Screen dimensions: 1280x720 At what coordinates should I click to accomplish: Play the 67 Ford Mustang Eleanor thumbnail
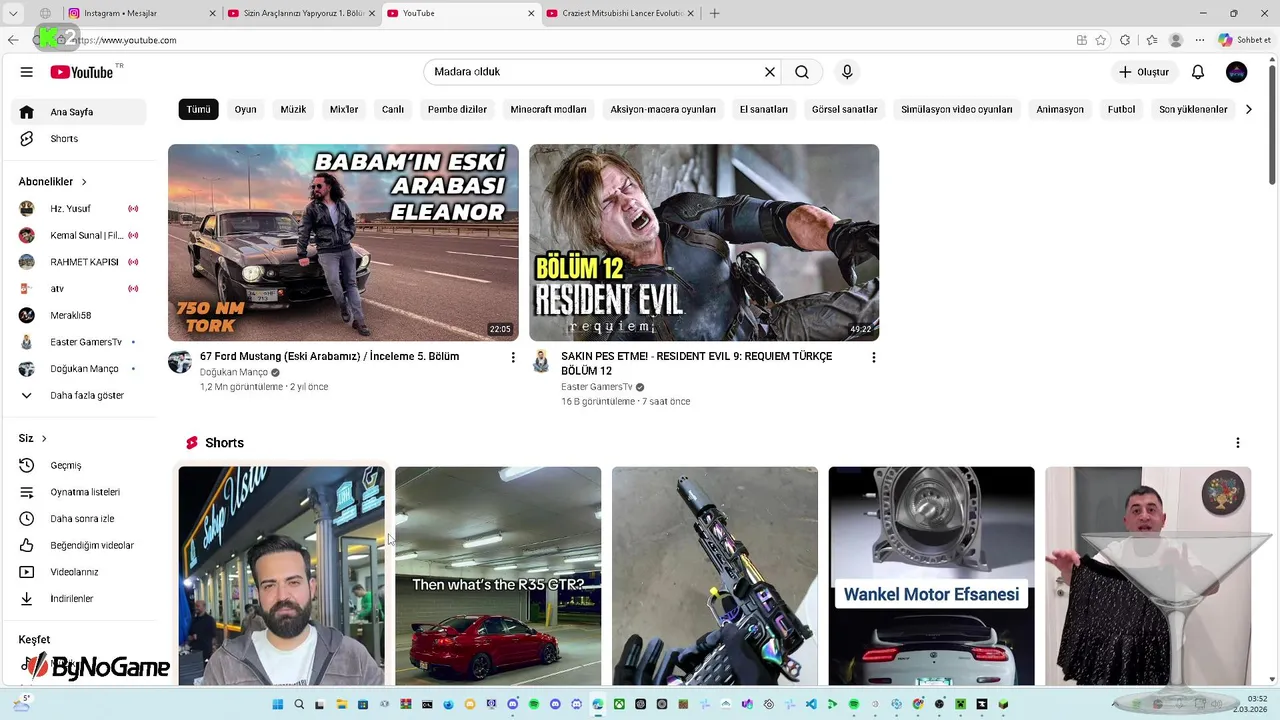(x=343, y=242)
